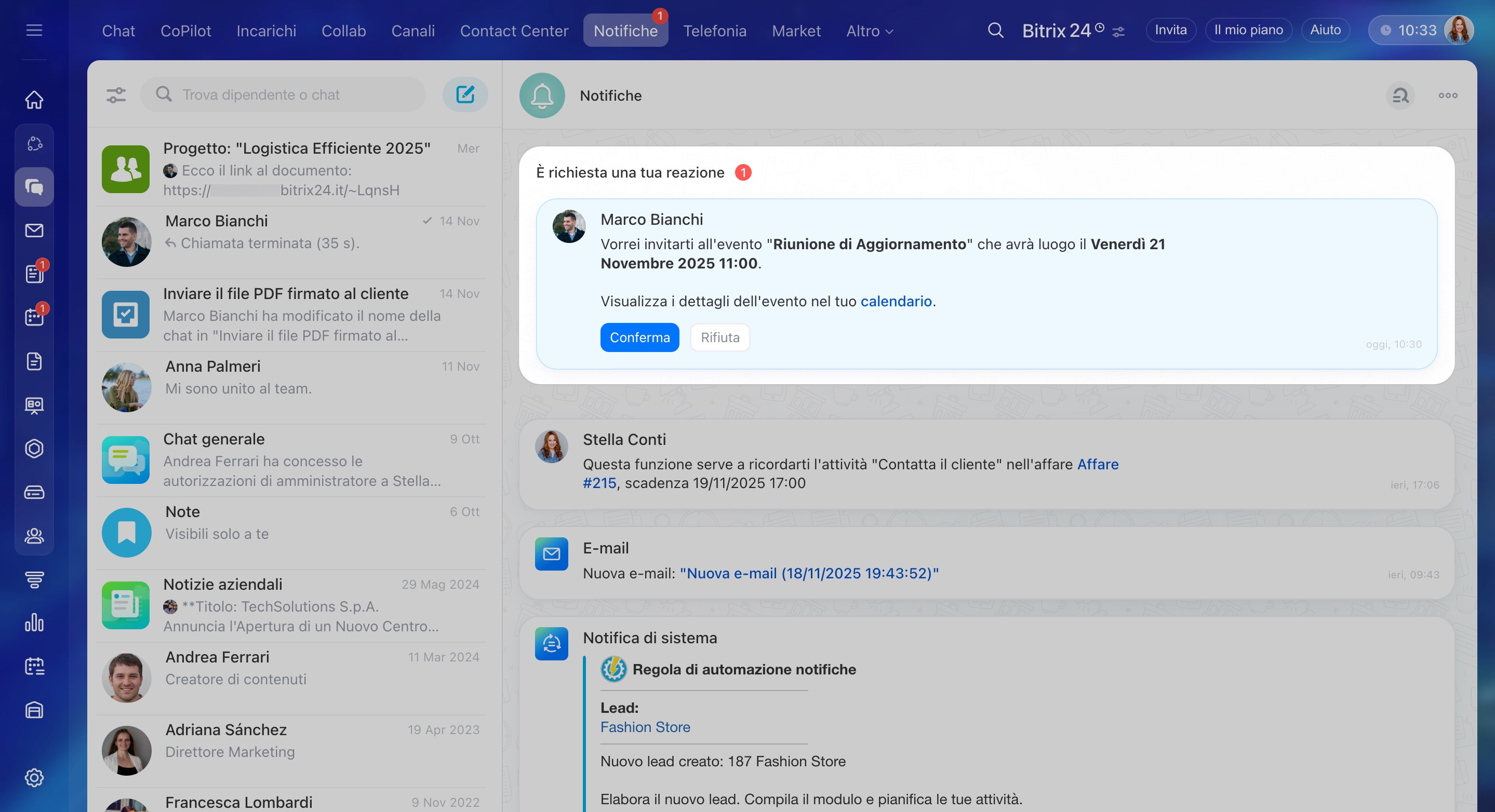Click the home icon in sidebar
The width and height of the screenshot is (1495, 812).
tap(34, 100)
